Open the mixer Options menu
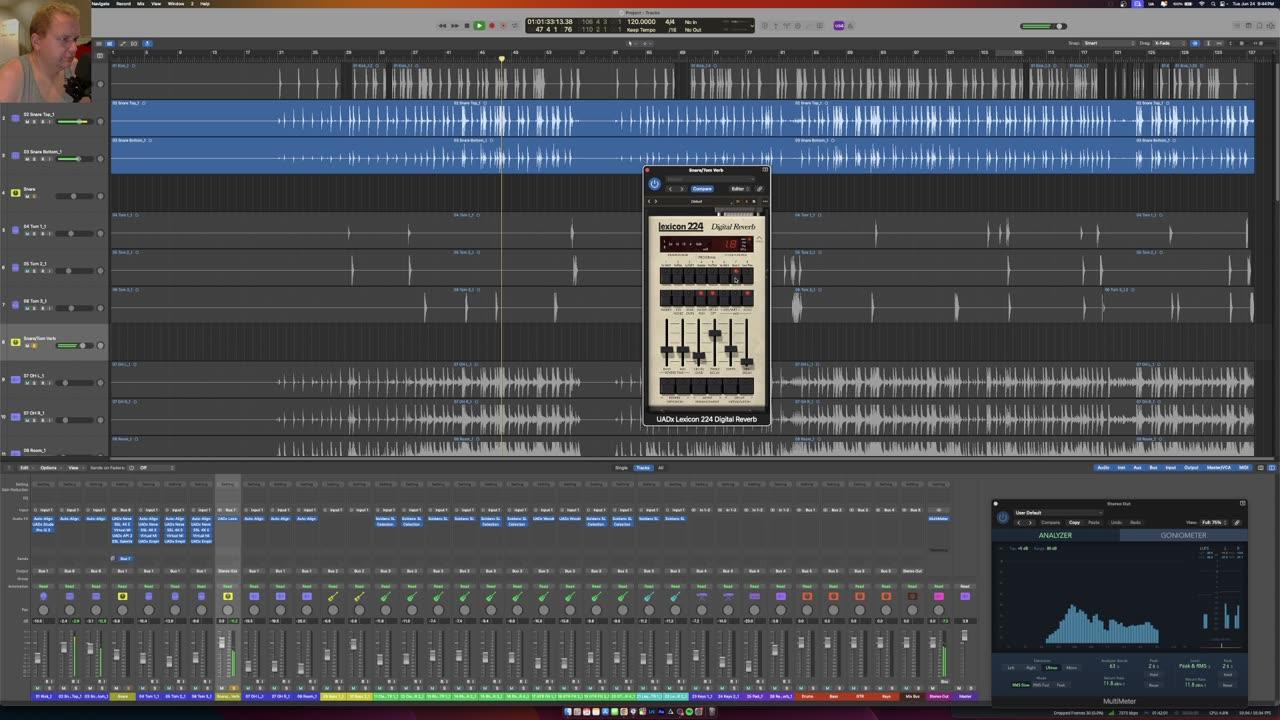Image resolution: width=1280 pixels, height=720 pixels. coord(49,467)
